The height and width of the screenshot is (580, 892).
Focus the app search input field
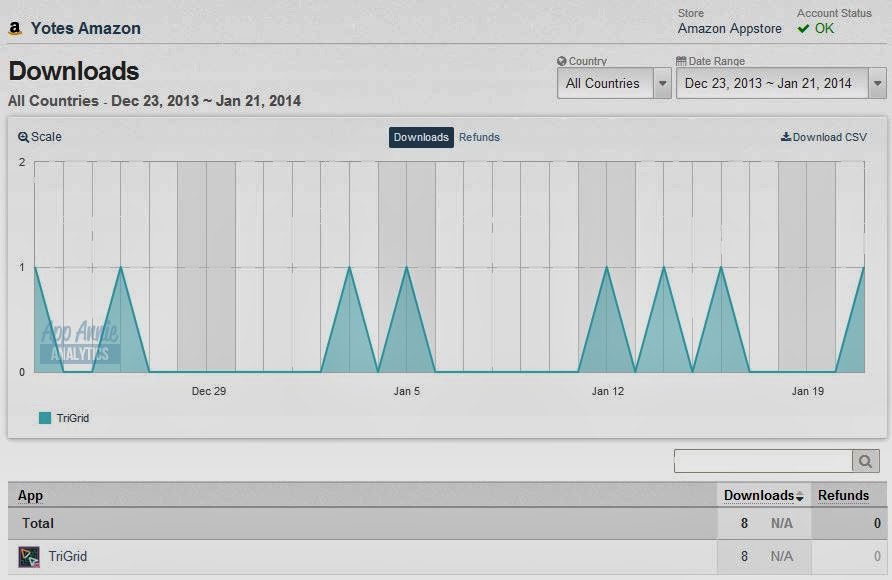(763, 461)
